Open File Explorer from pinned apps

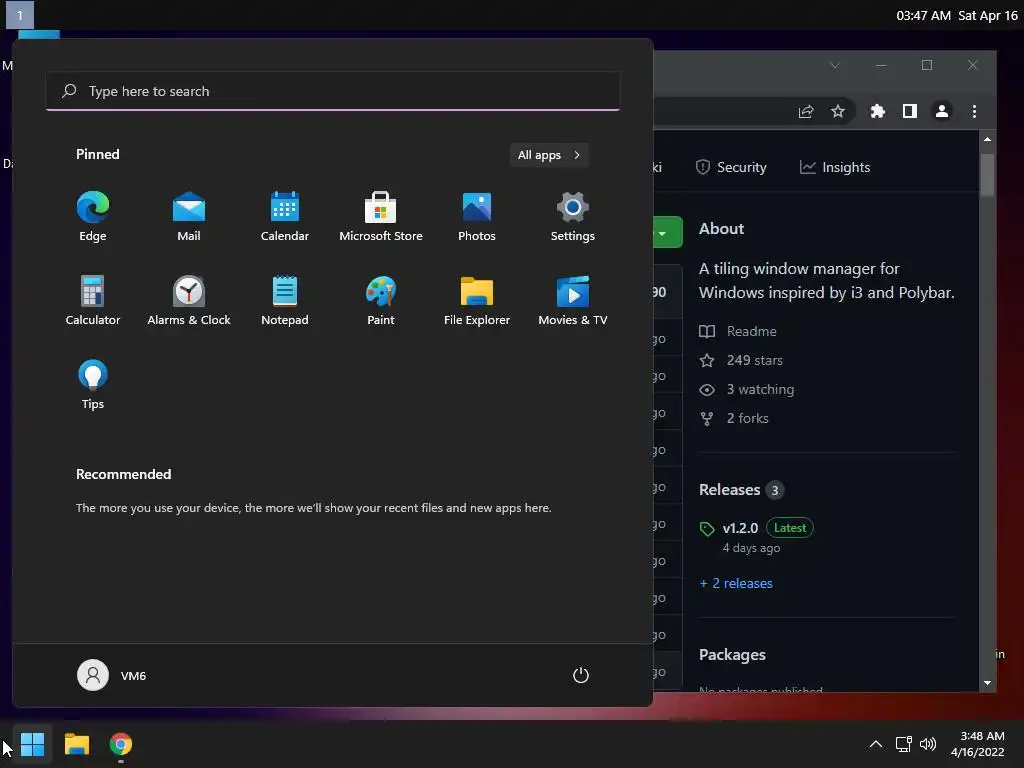(477, 301)
